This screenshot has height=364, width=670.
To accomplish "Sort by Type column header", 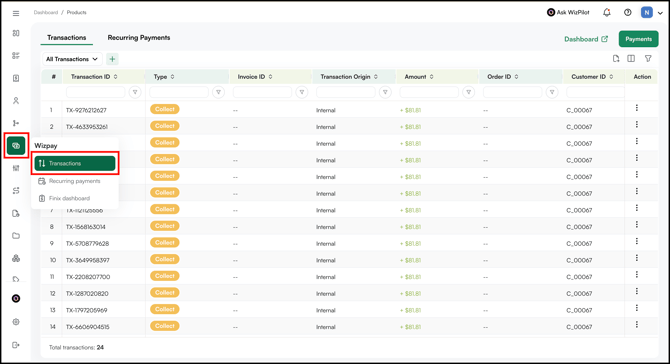I will [164, 77].
